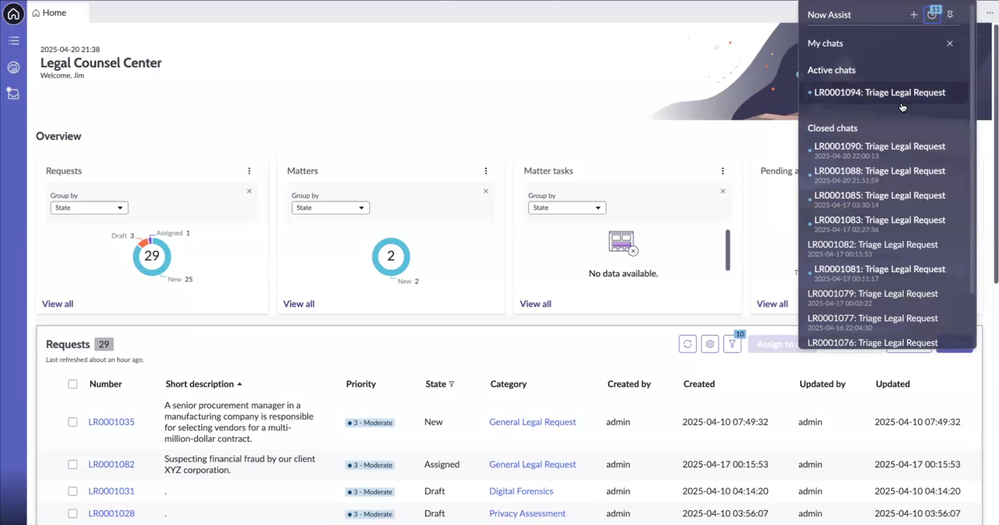999x525 pixels.
Task: Click View all on the Requests card
Action: (57, 304)
